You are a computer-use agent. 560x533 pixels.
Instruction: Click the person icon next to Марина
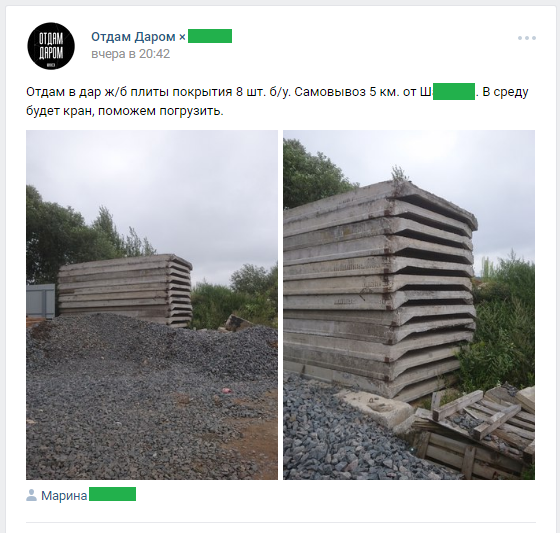[31, 495]
